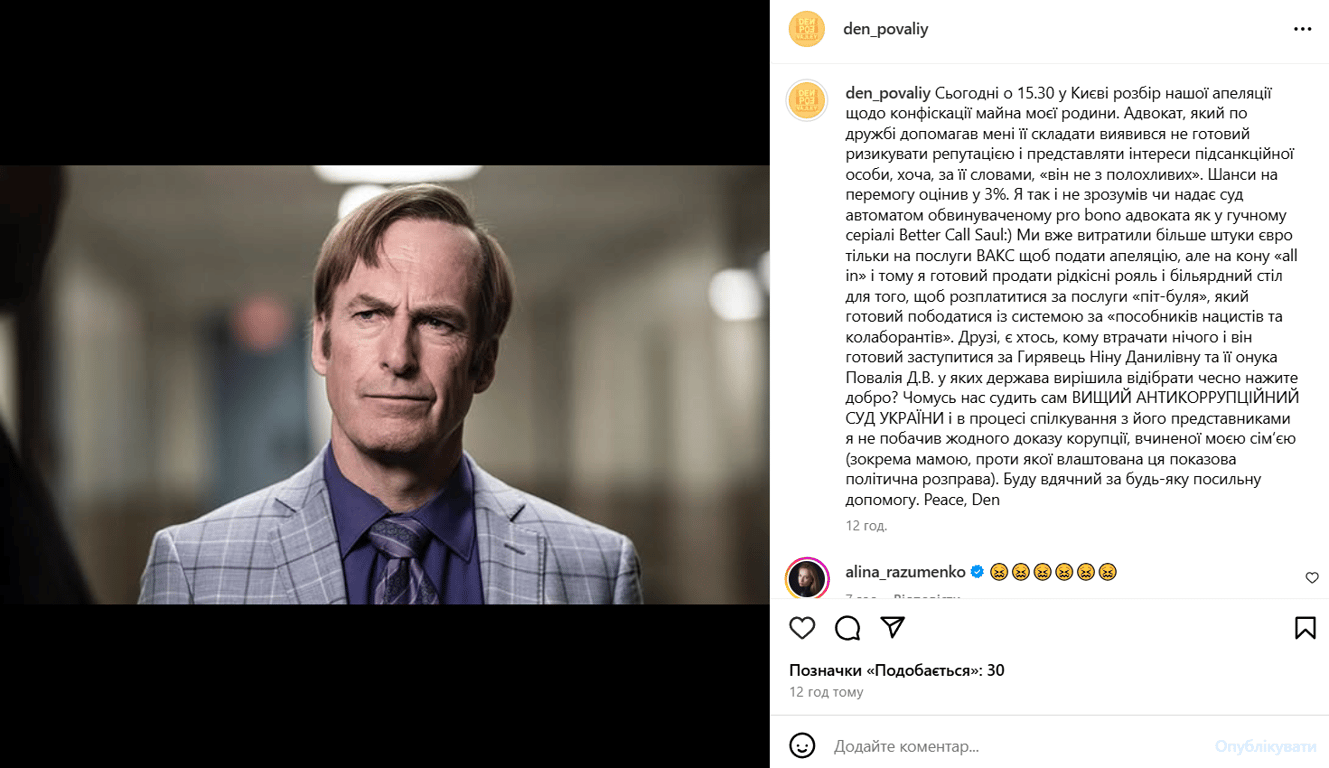Save the post with the bookmark icon

coord(1305,627)
